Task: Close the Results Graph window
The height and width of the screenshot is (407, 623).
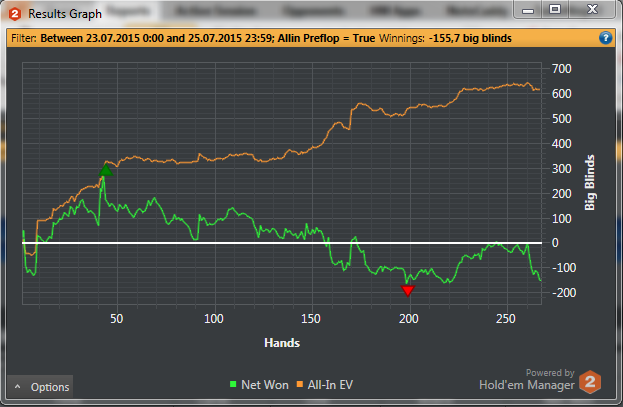Action: click(592, 10)
